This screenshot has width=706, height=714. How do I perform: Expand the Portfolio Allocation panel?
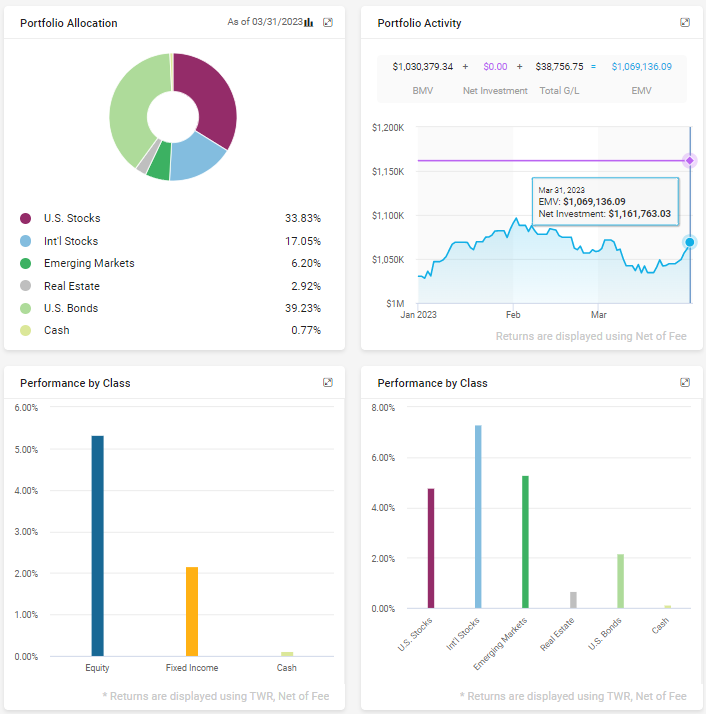(327, 22)
